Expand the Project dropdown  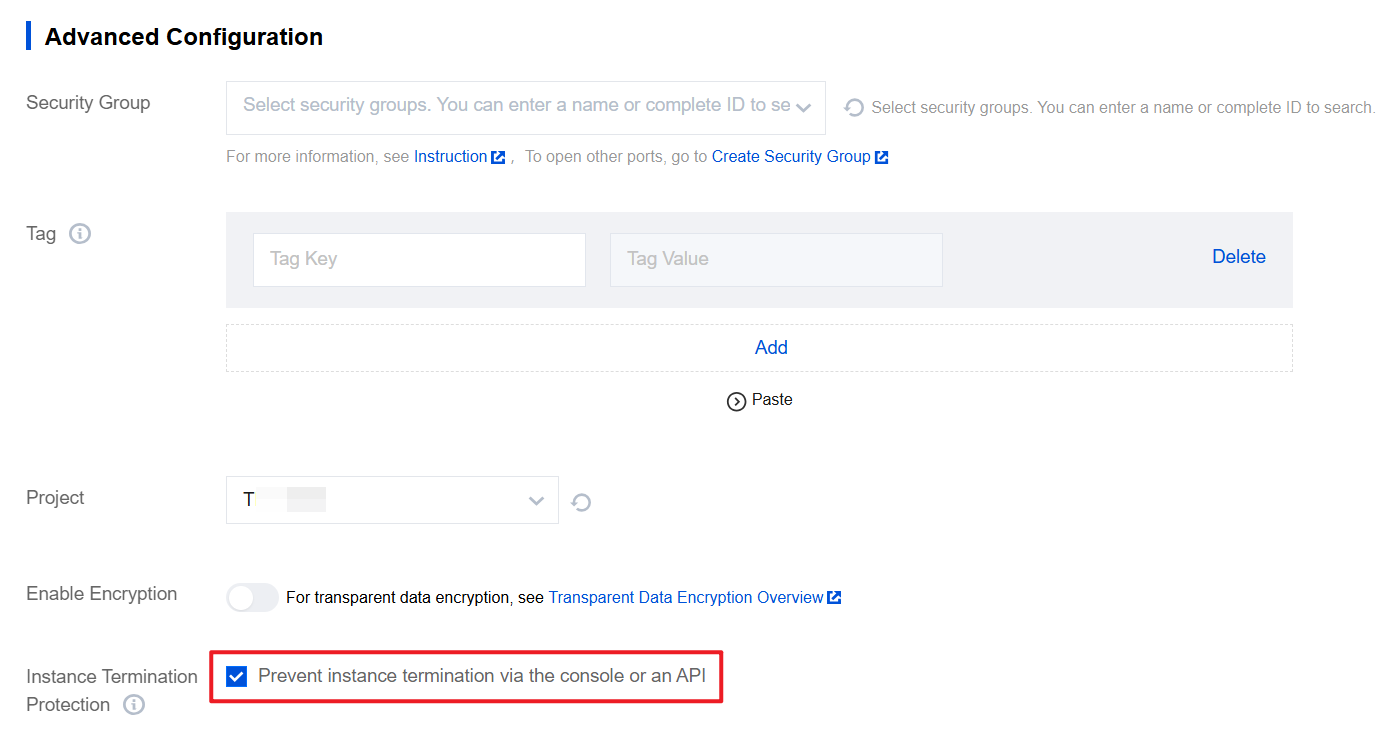pos(392,500)
